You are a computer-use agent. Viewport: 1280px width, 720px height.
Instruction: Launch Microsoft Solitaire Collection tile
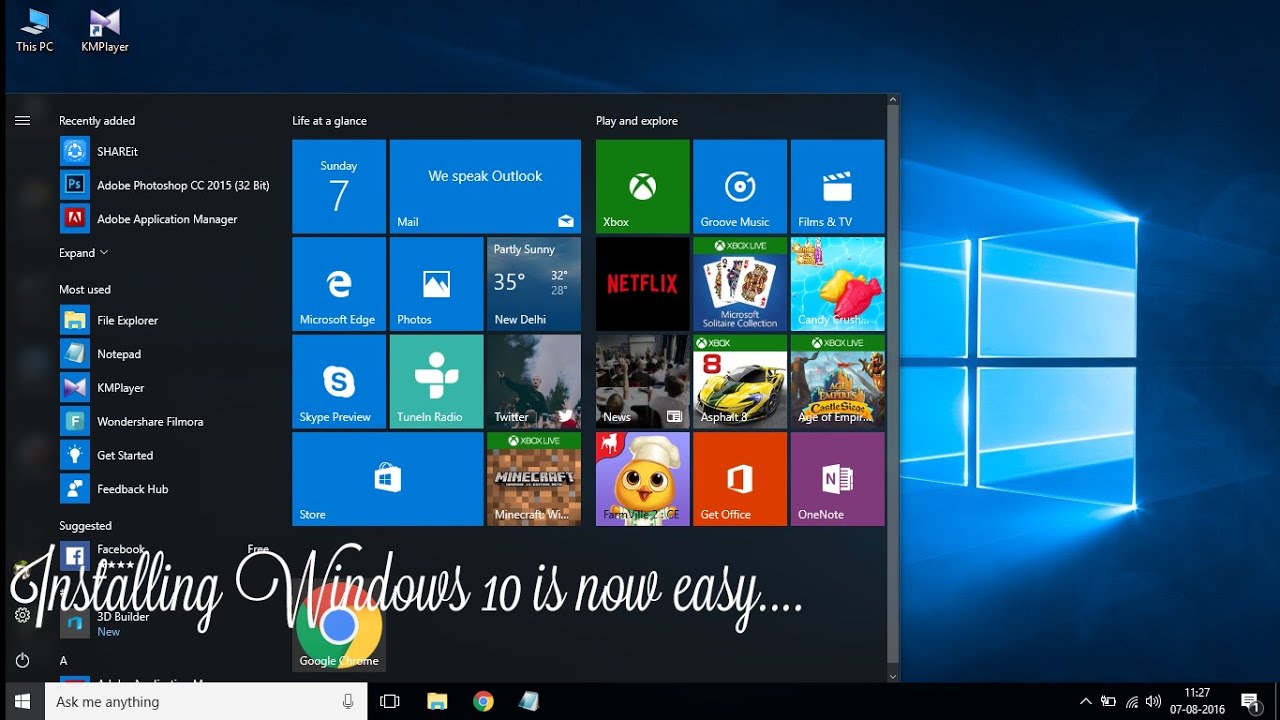click(740, 284)
